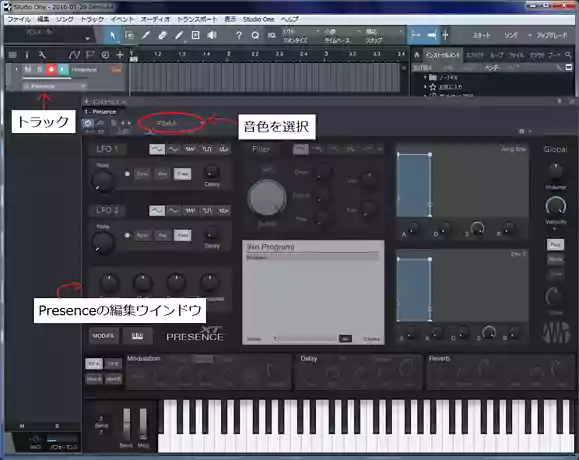Mute the Presence track with M button
Image resolution: width=579 pixels, height=460 pixels.
point(28,69)
